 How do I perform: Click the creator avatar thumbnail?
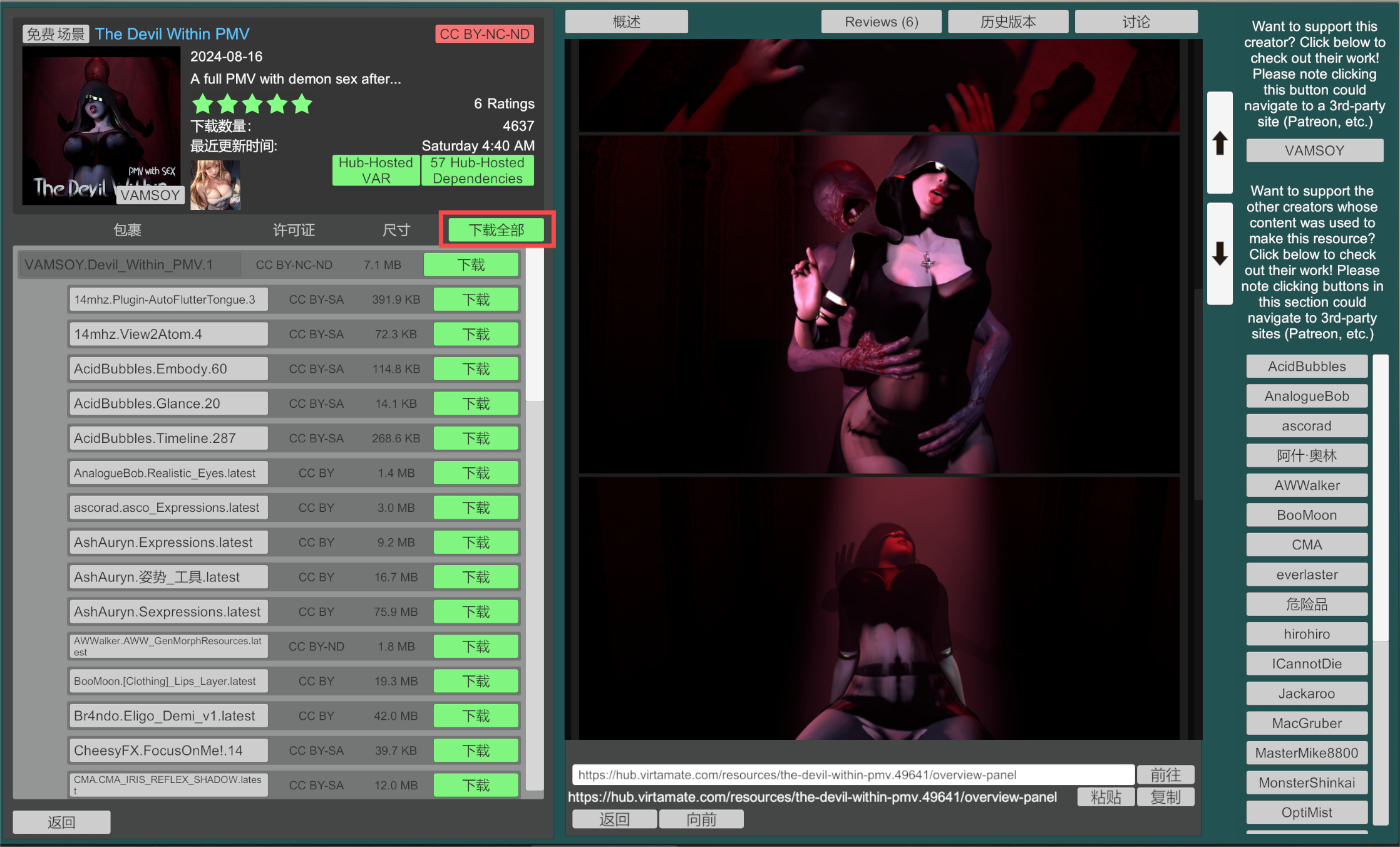point(215,185)
